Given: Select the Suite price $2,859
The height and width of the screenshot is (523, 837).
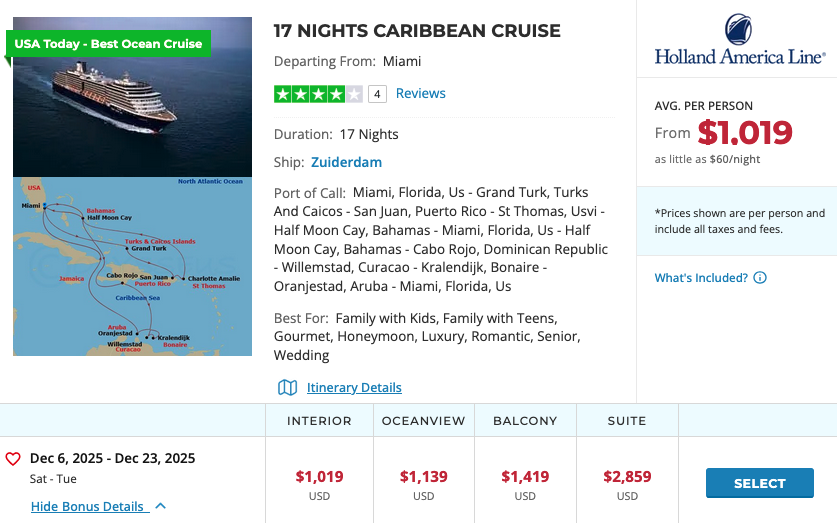Looking at the screenshot, I should click(627, 477).
